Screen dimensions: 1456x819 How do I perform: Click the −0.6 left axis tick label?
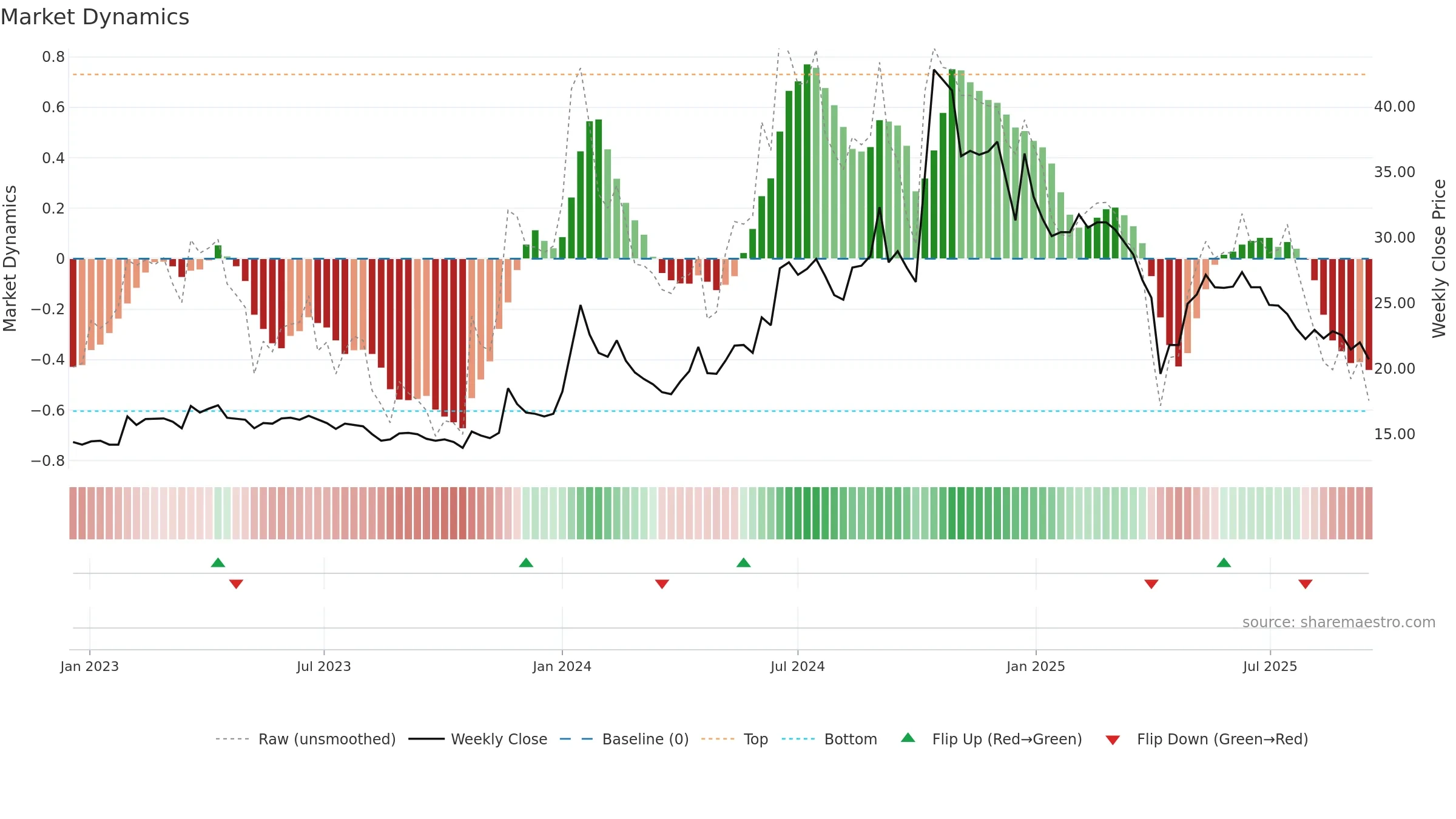[x=48, y=410]
